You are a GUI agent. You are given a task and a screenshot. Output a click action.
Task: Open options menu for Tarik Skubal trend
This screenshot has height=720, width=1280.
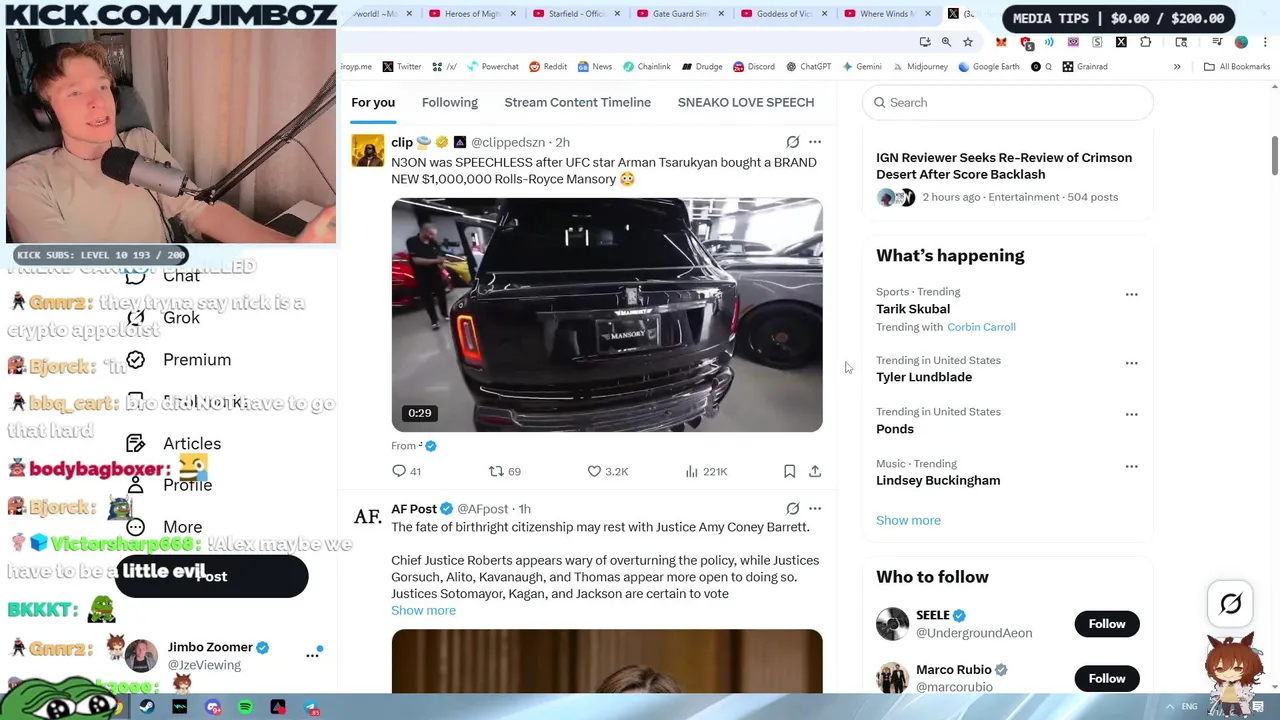pyautogui.click(x=1131, y=294)
